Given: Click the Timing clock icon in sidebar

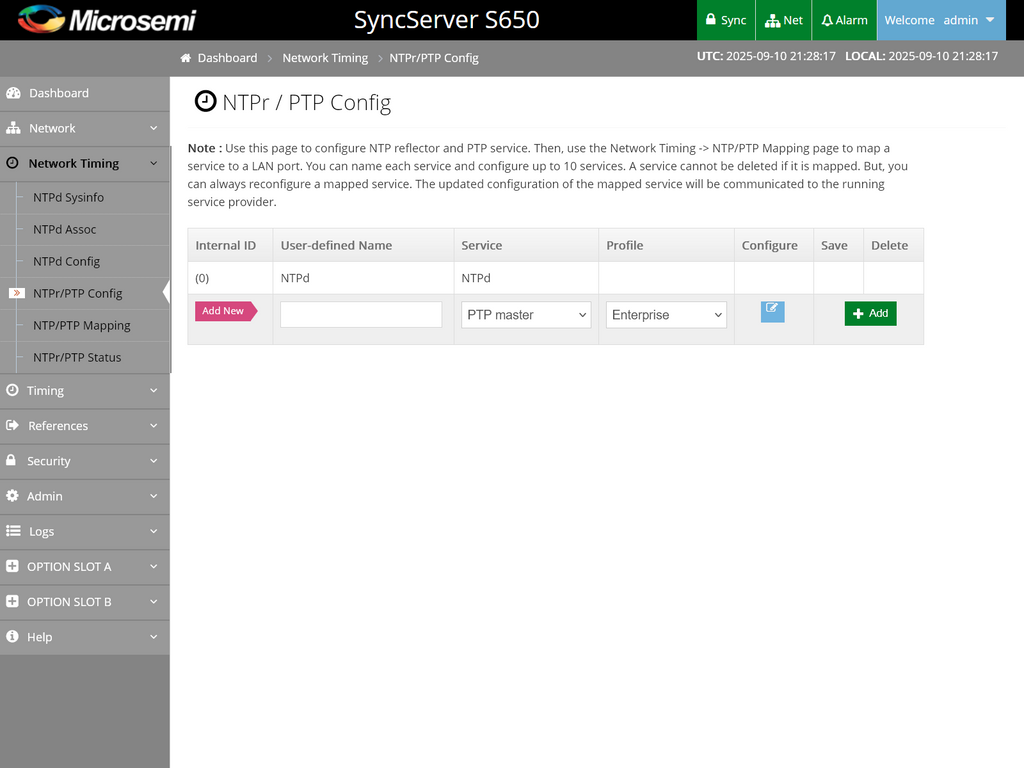Looking at the screenshot, I should (12, 390).
